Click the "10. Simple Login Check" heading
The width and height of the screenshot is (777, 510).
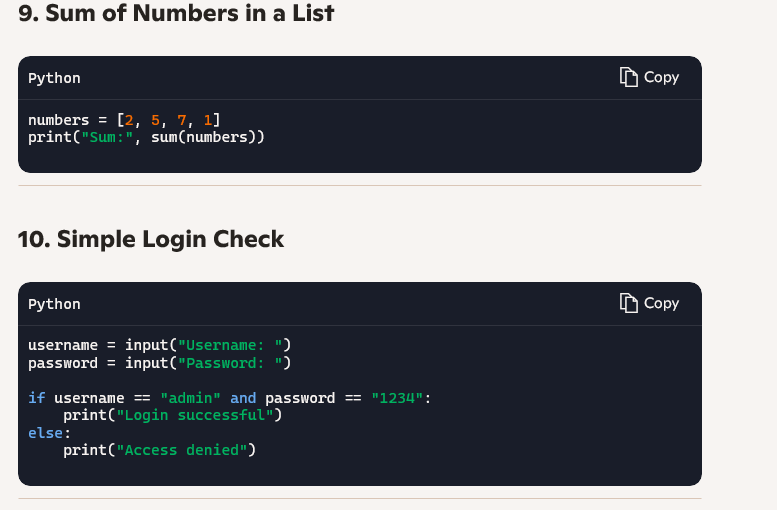coord(151,239)
